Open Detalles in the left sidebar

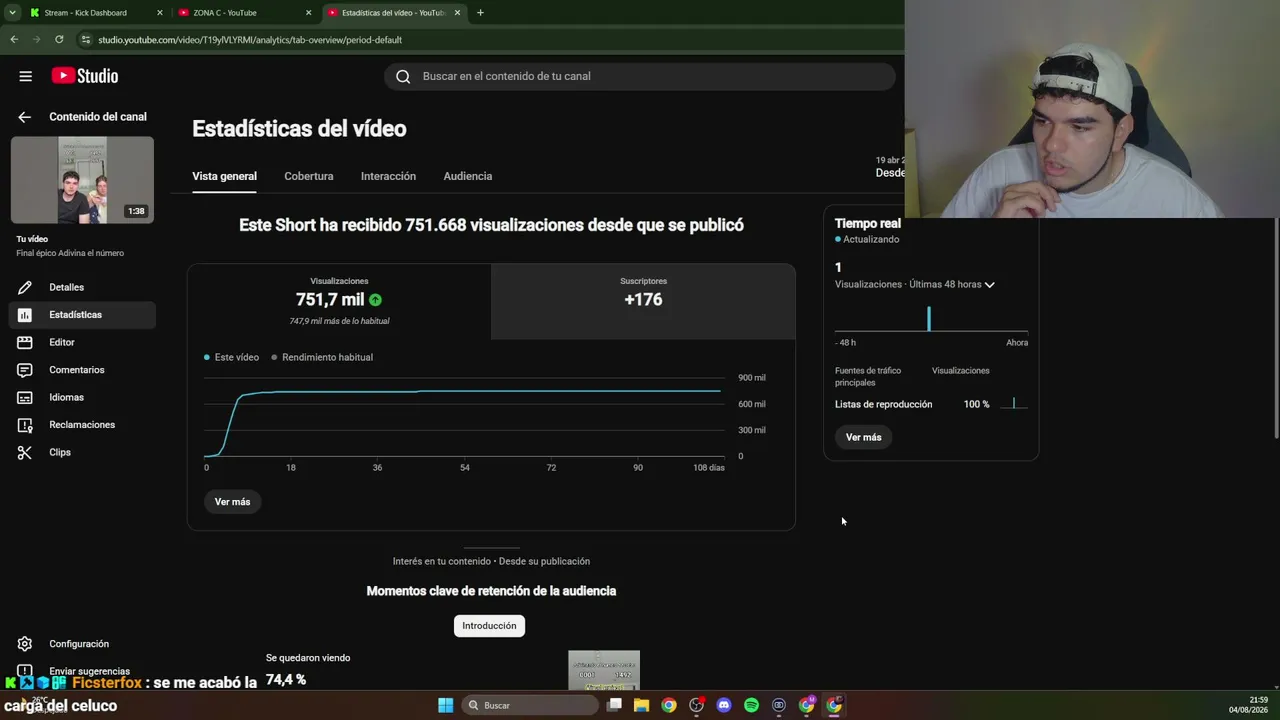pos(82,287)
